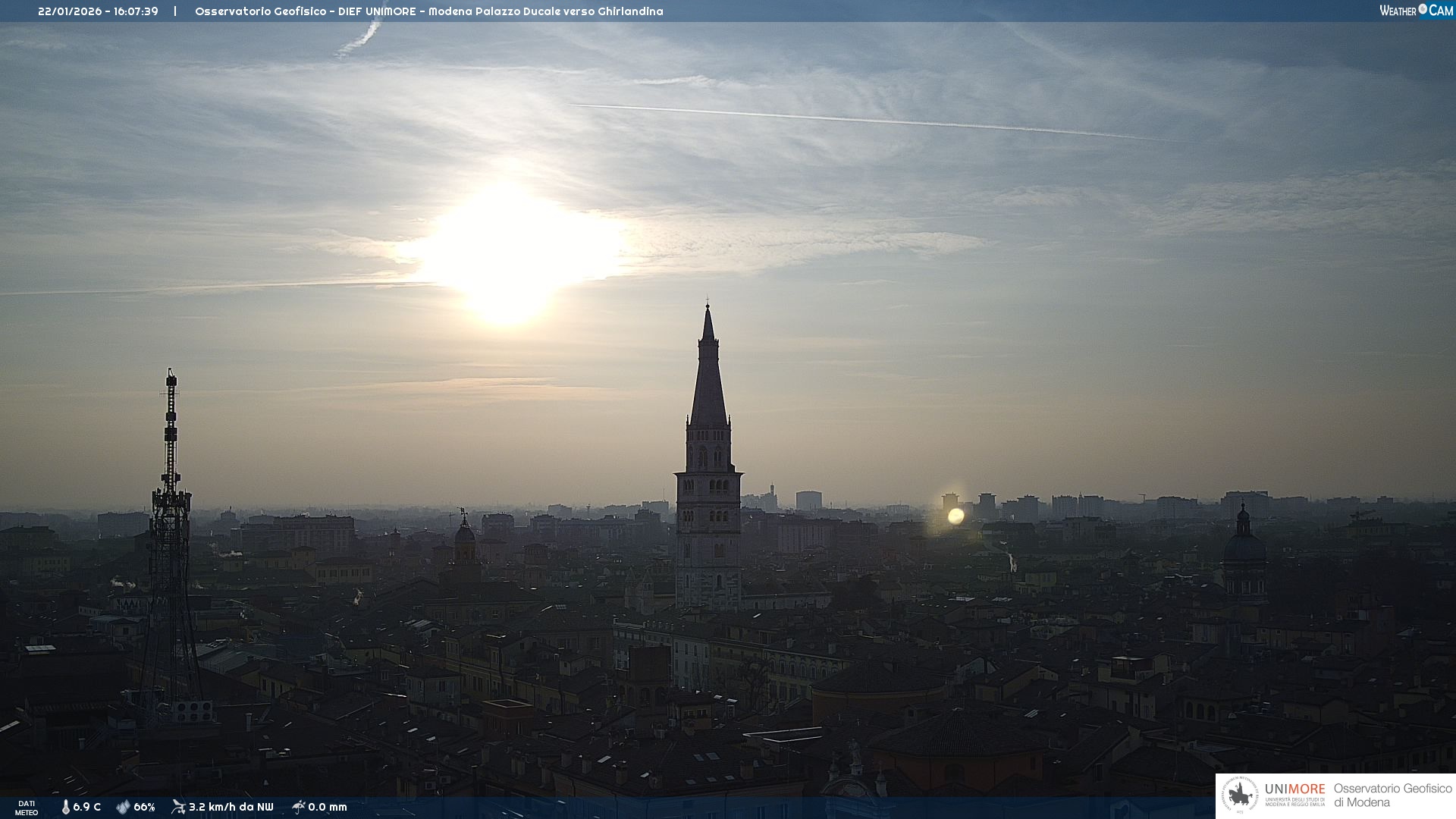Click the DATI METEO label
Viewport: 1456px width, 819px height.
click(27, 808)
